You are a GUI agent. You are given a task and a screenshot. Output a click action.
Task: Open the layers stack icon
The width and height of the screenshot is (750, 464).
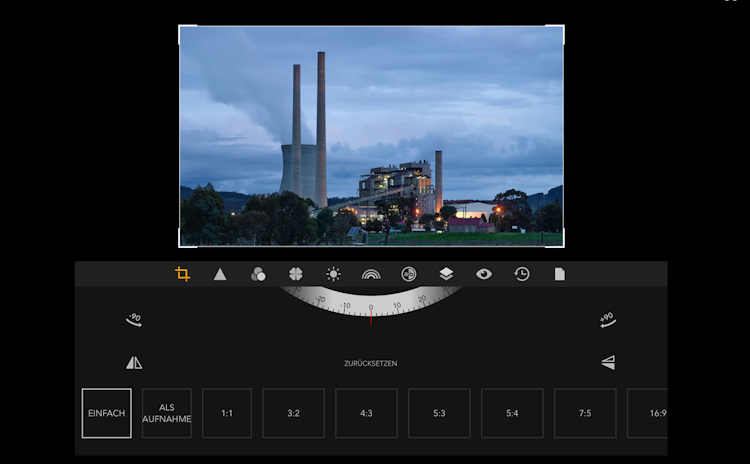click(446, 274)
